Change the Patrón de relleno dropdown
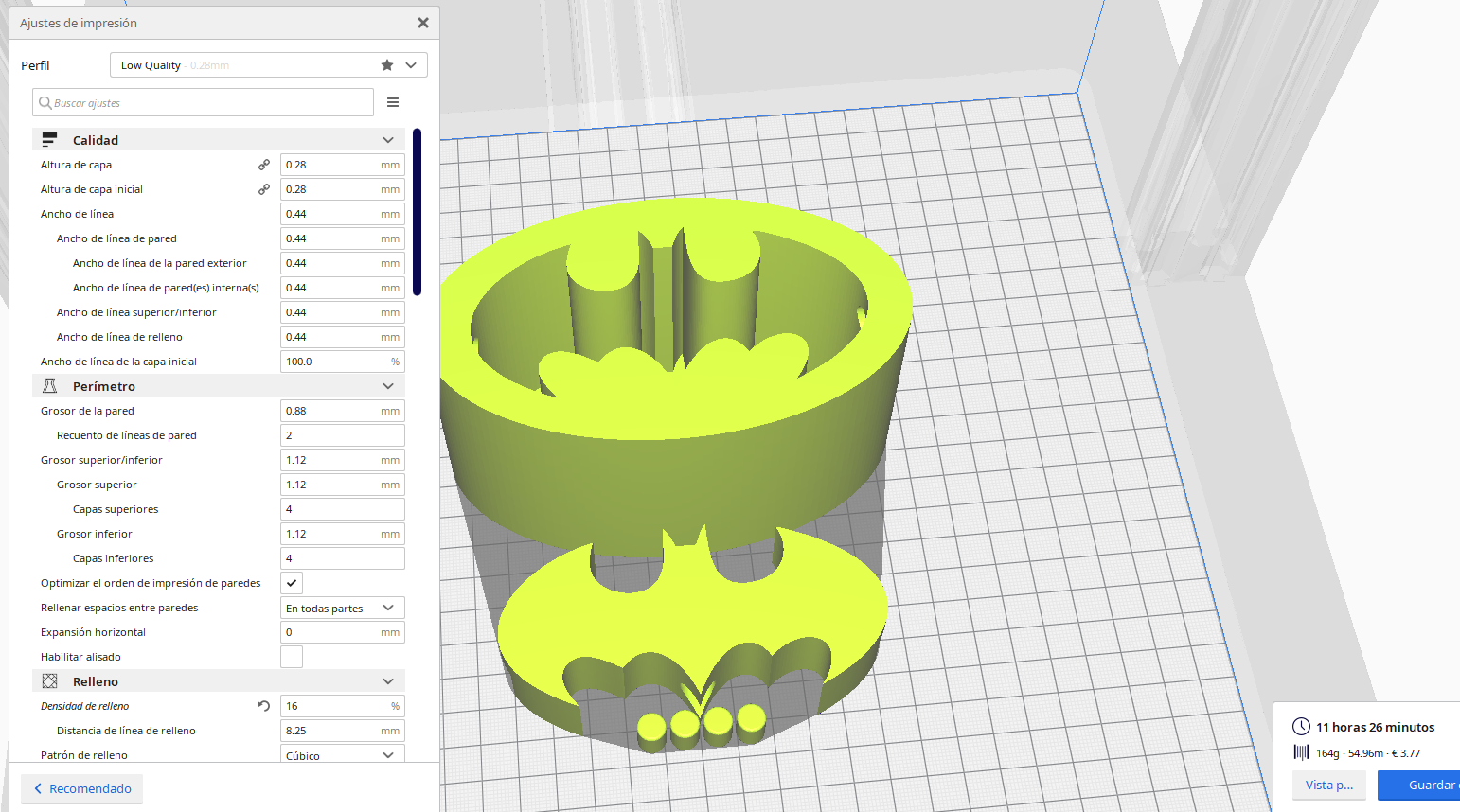Screen dimensions: 1460x812 point(386,754)
